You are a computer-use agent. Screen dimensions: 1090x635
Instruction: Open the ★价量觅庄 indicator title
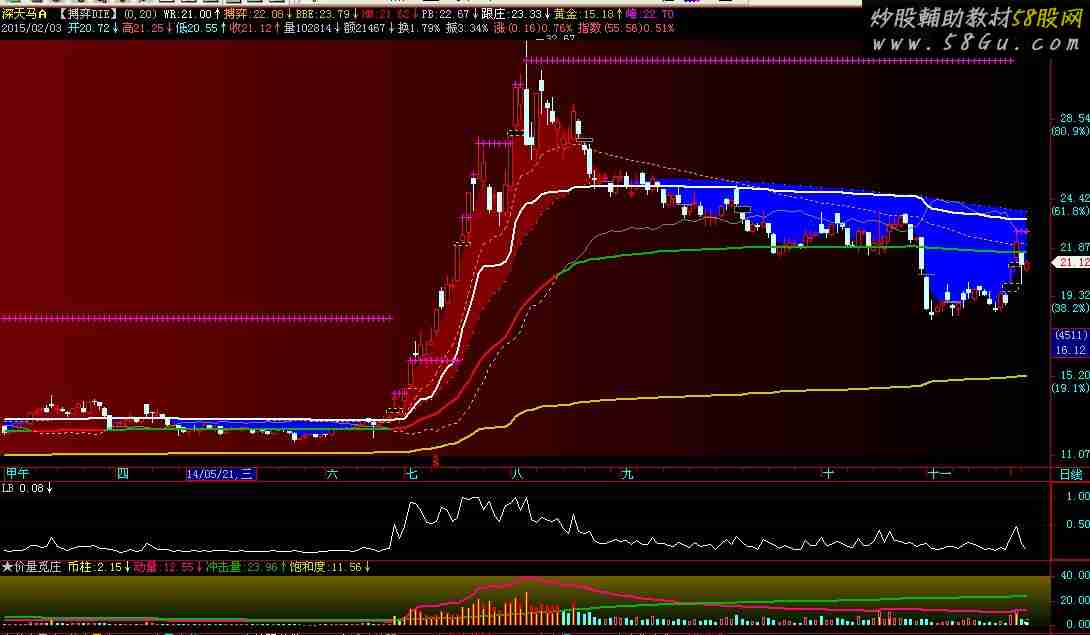(31, 568)
